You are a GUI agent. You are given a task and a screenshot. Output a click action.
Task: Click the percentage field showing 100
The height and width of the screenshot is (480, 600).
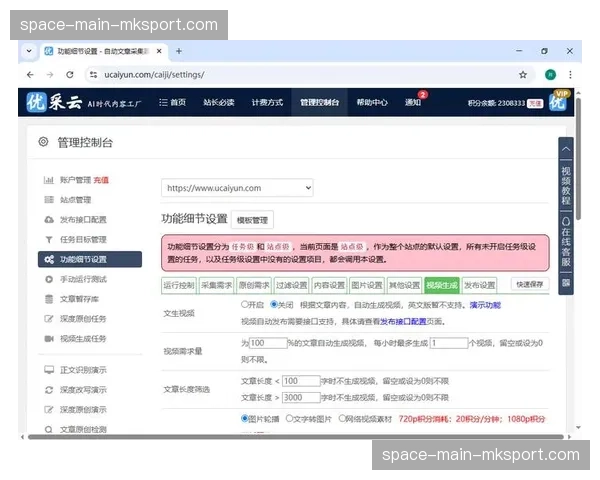(x=268, y=343)
